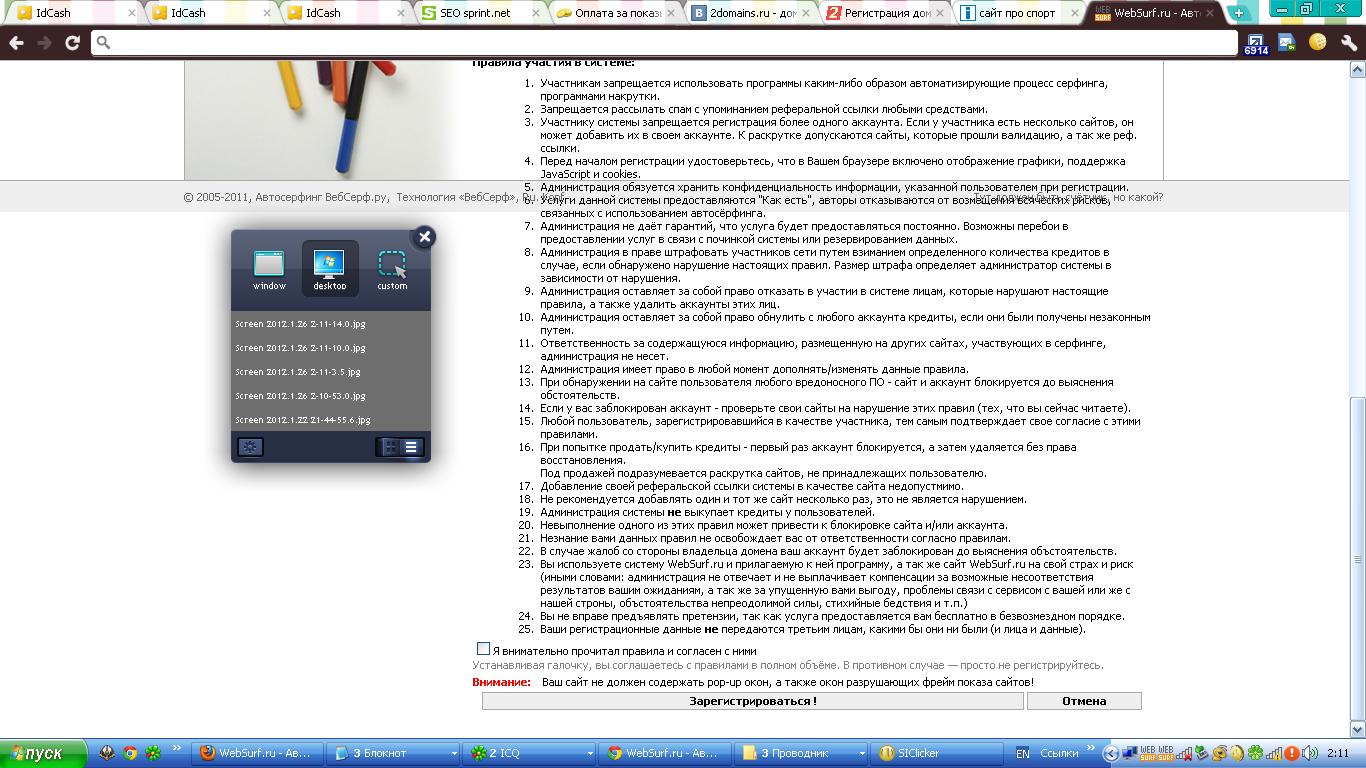This screenshot has height=768, width=1366.
Task: Expand ICQ taskbar group dropdown
Action: [590, 753]
